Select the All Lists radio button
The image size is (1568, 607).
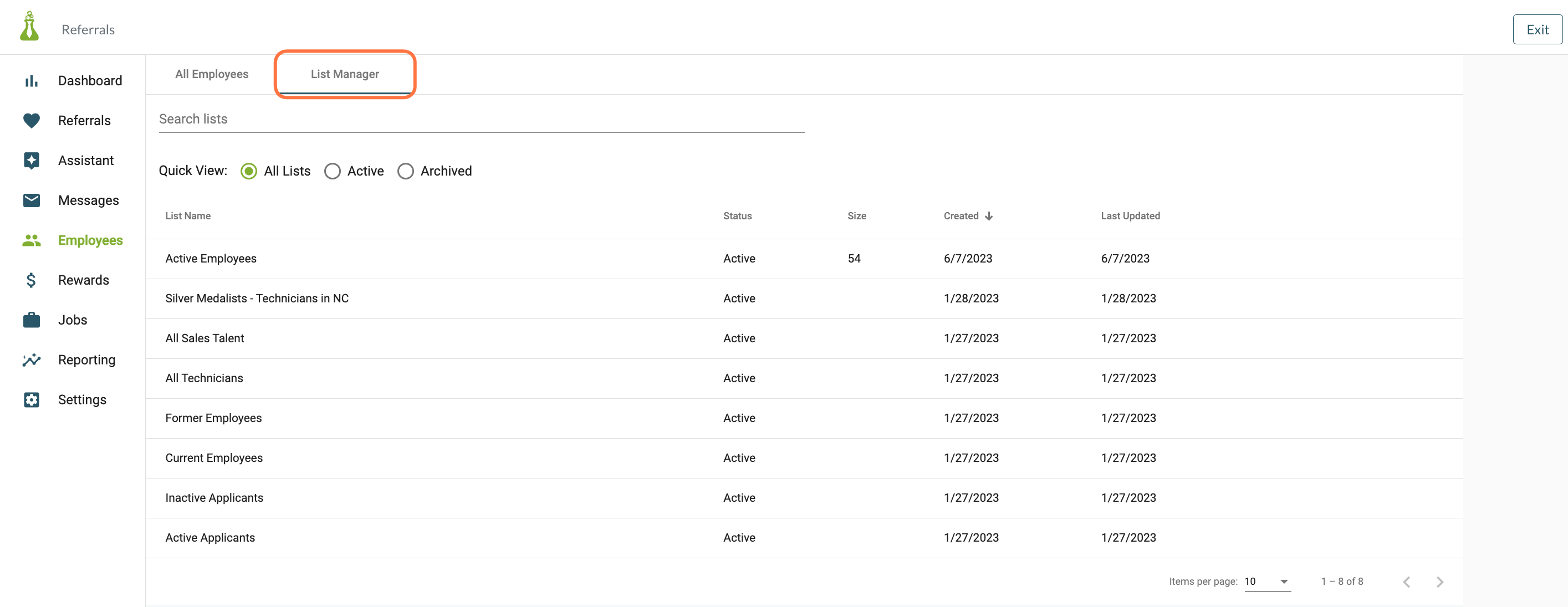point(248,171)
